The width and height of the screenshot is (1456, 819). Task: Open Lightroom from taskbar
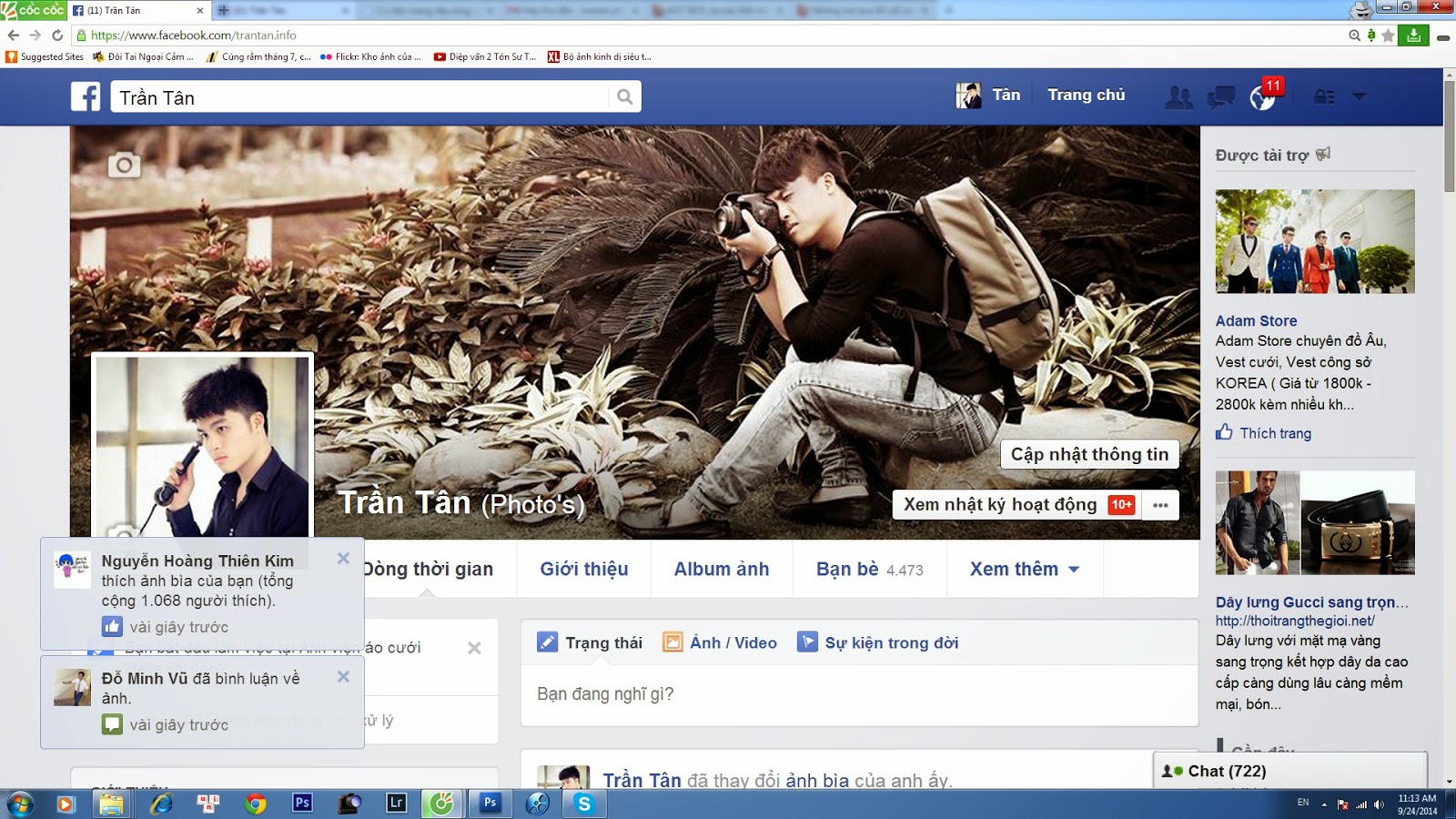pos(396,804)
